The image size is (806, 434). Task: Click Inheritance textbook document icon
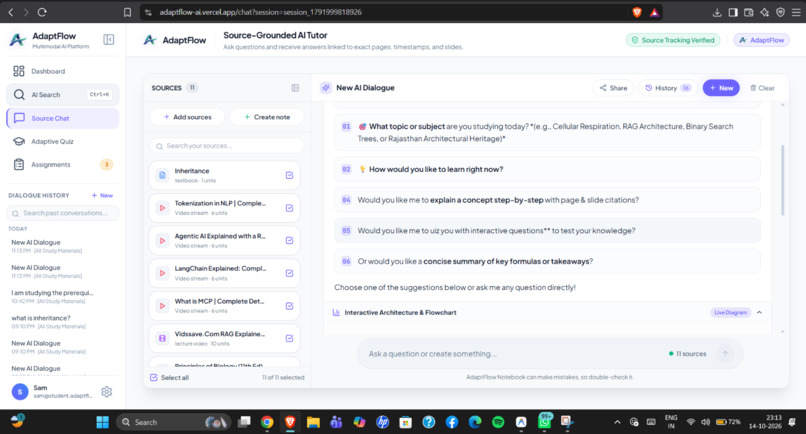[162, 175]
